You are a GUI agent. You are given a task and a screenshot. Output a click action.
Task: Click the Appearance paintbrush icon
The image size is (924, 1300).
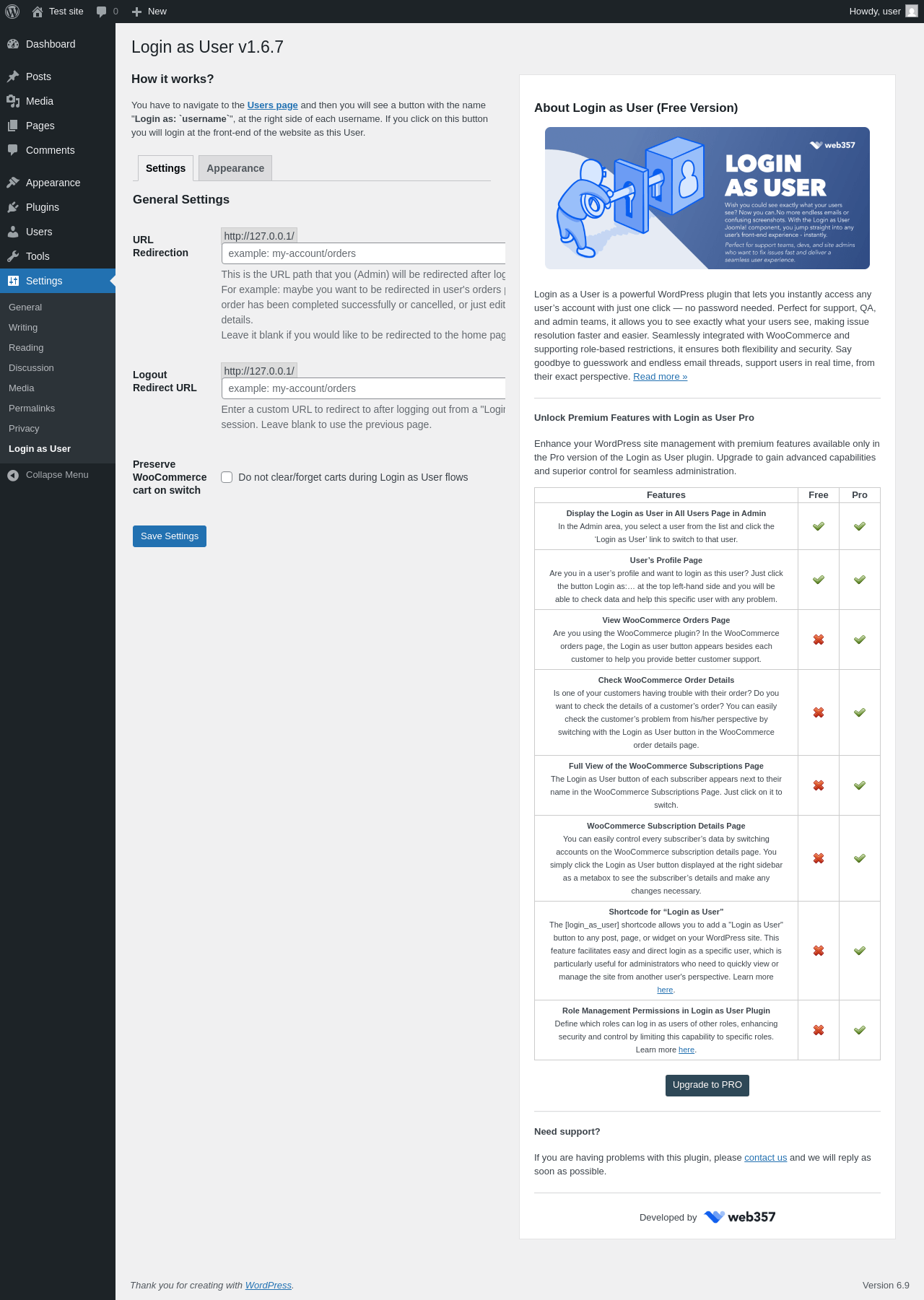13,183
